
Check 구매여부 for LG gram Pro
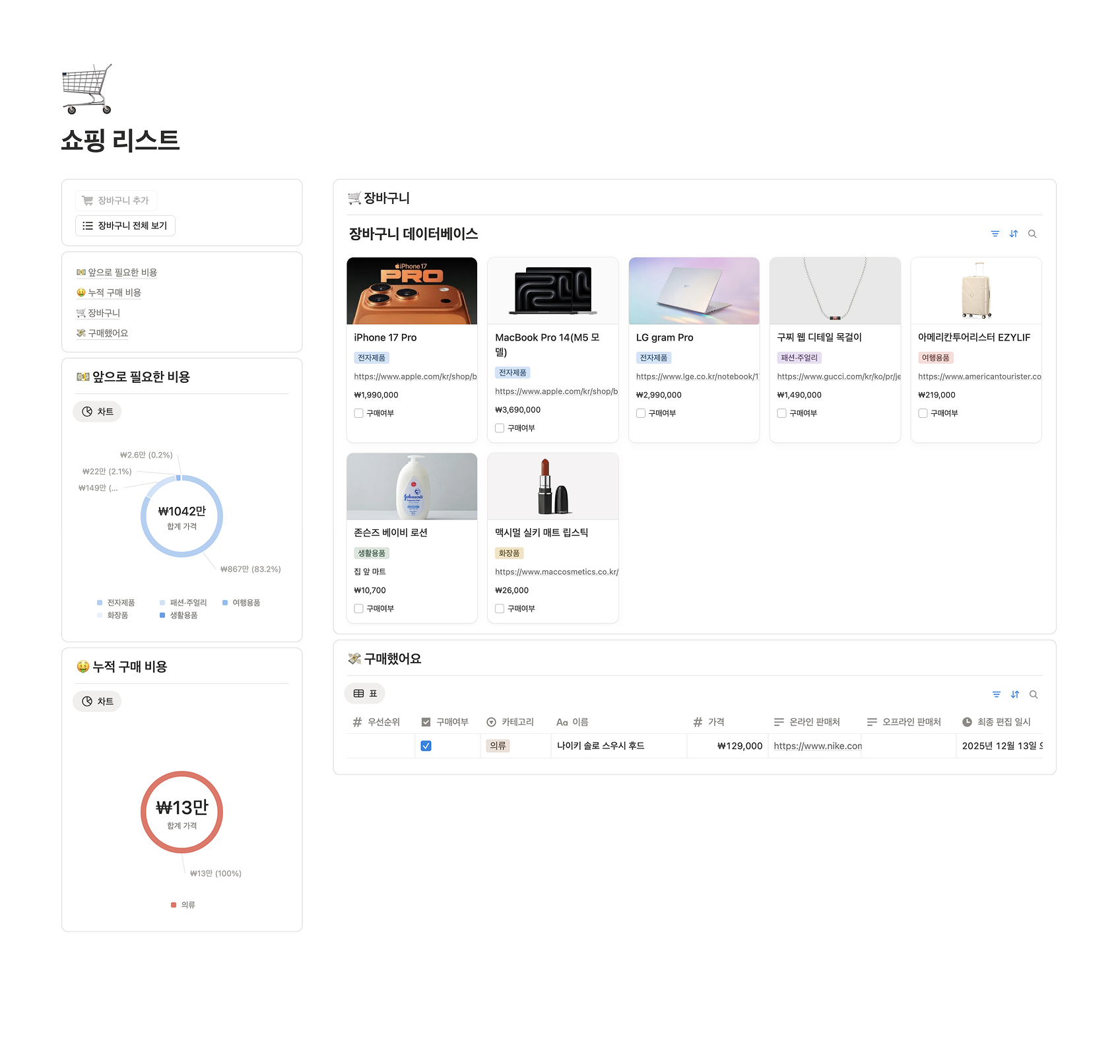[x=641, y=413]
